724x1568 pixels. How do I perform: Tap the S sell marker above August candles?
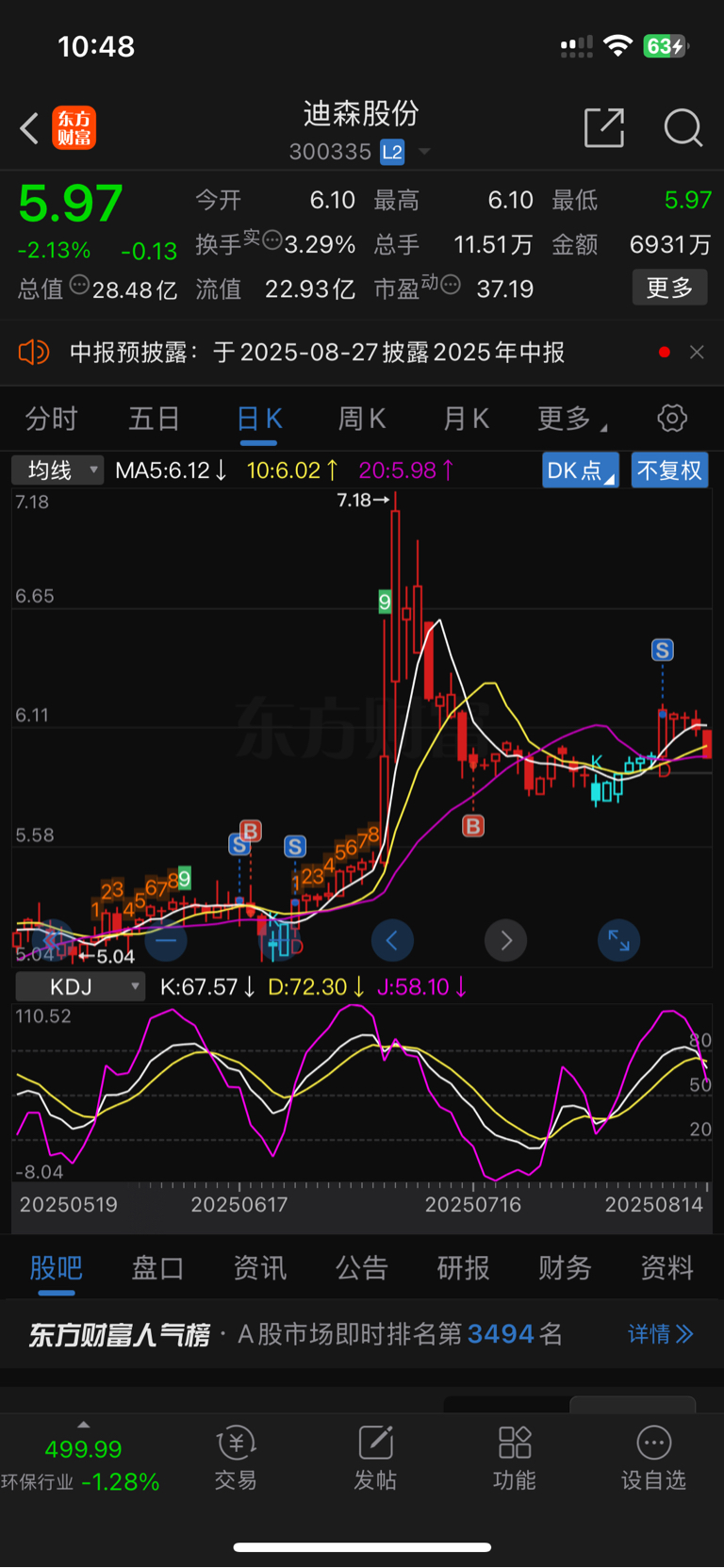click(x=663, y=650)
